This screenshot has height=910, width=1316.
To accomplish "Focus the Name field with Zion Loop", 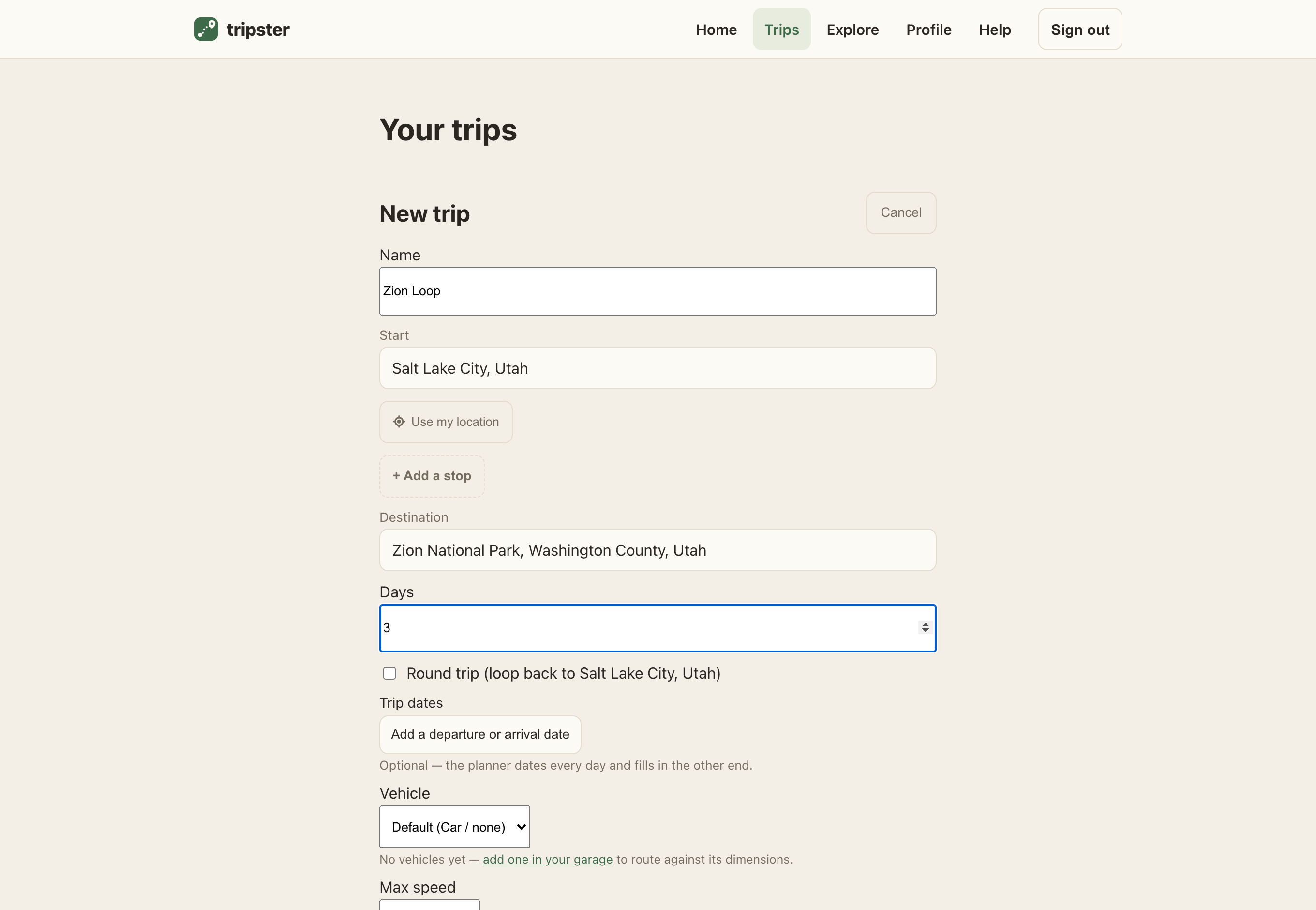I will pyautogui.click(x=658, y=291).
